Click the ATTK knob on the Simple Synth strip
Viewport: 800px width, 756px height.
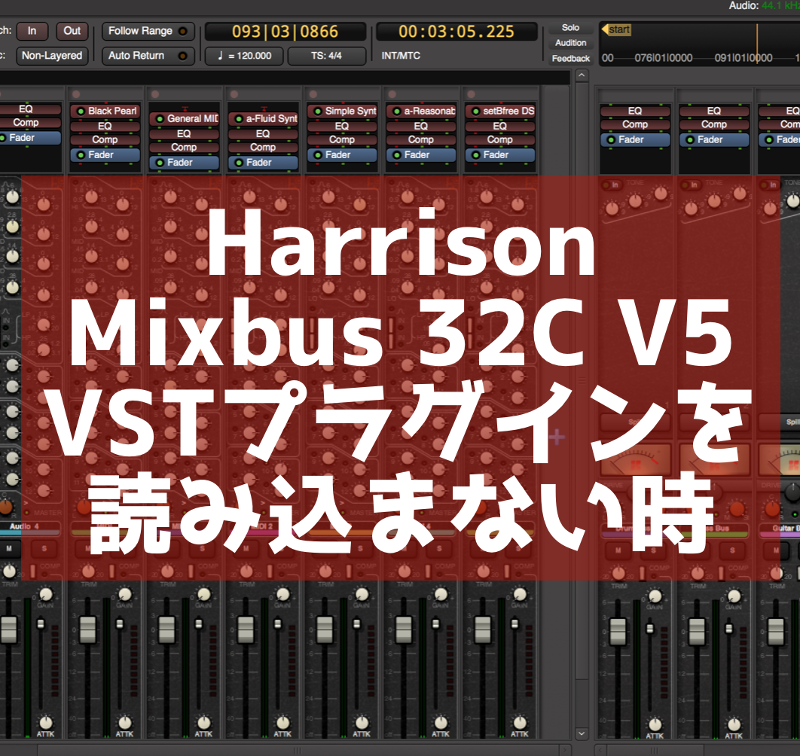[362, 722]
